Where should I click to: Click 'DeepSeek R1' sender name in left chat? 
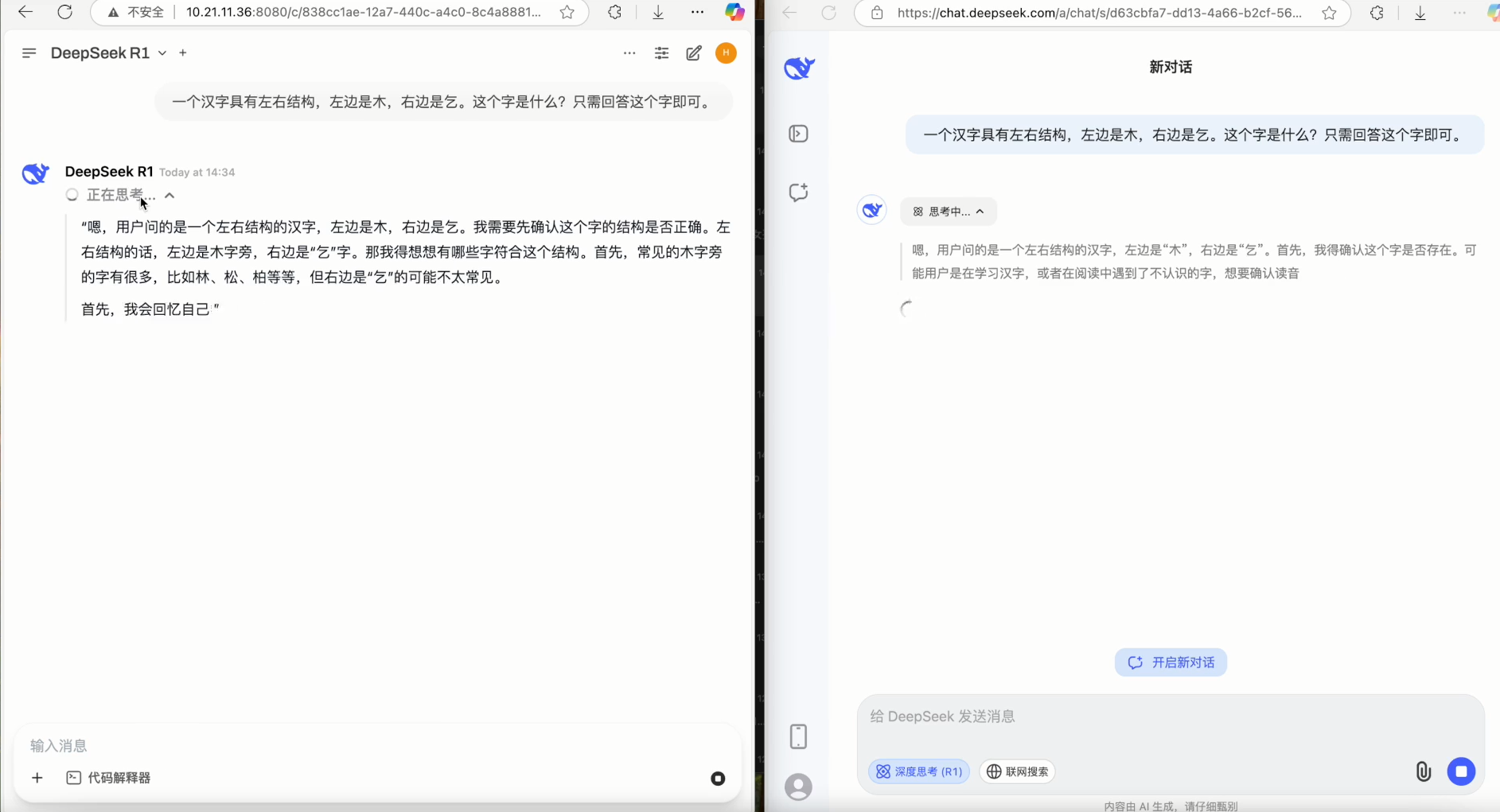[109, 172]
